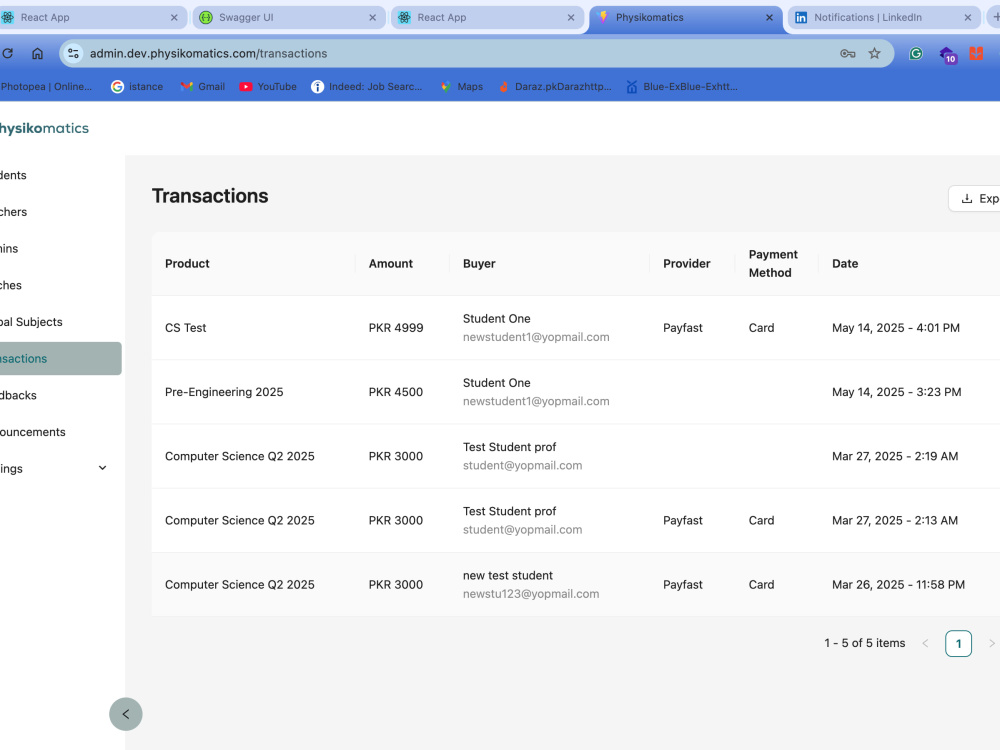This screenshot has height=750, width=1000.
Task: Click Payfast provider in CS Test row
Action: (682, 328)
